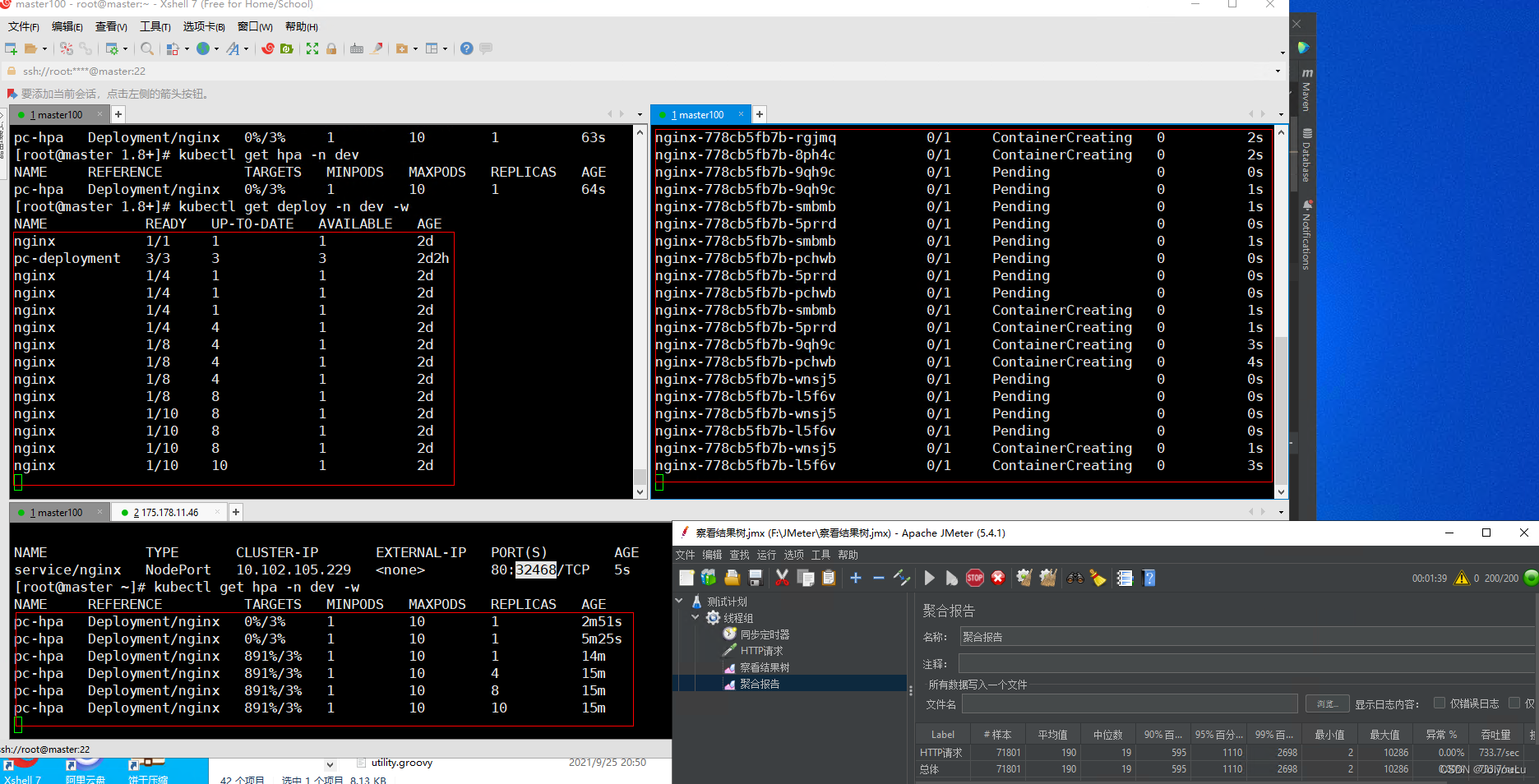Image resolution: width=1539 pixels, height=784 pixels.
Task: Click the Open session folder icon in Xshell
Action: (x=31, y=48)
